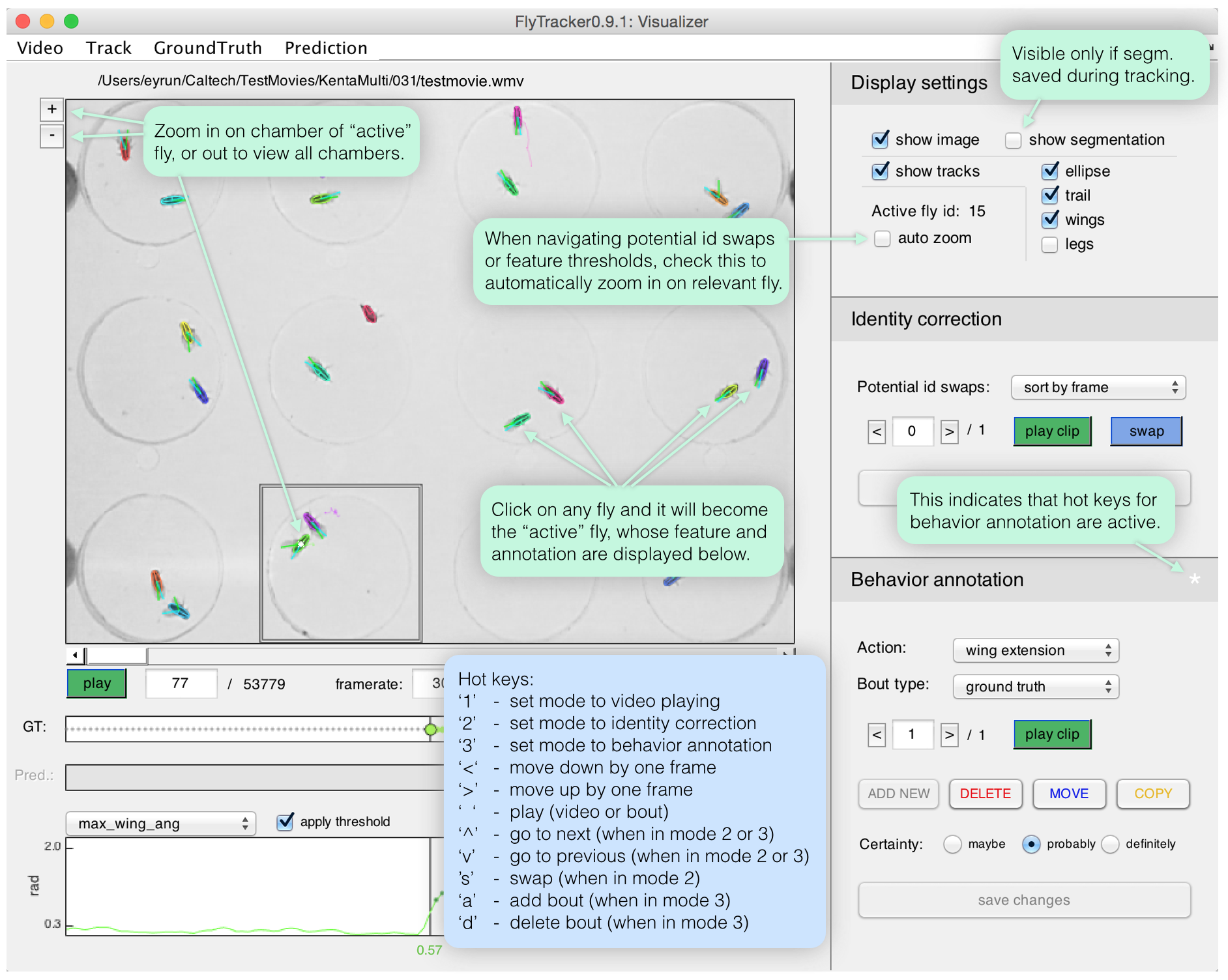Image resolution: width=1228 pixels, height=980 pixels.
Task: Click the minus zoom-out button
Action: [51, 136]
